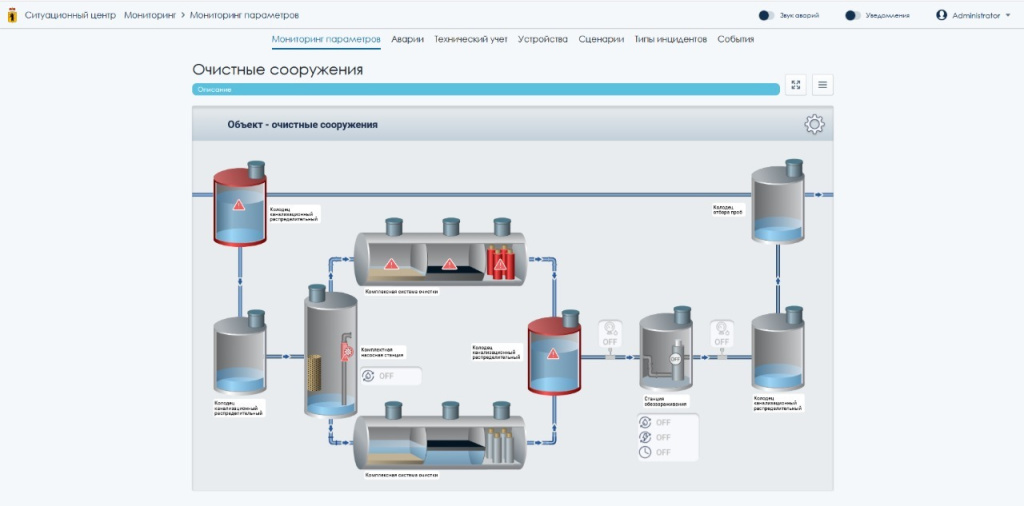1024x506 pixels.
Task: Click warning on sand chamber of upper treatment system
Action: click(391, 264)
